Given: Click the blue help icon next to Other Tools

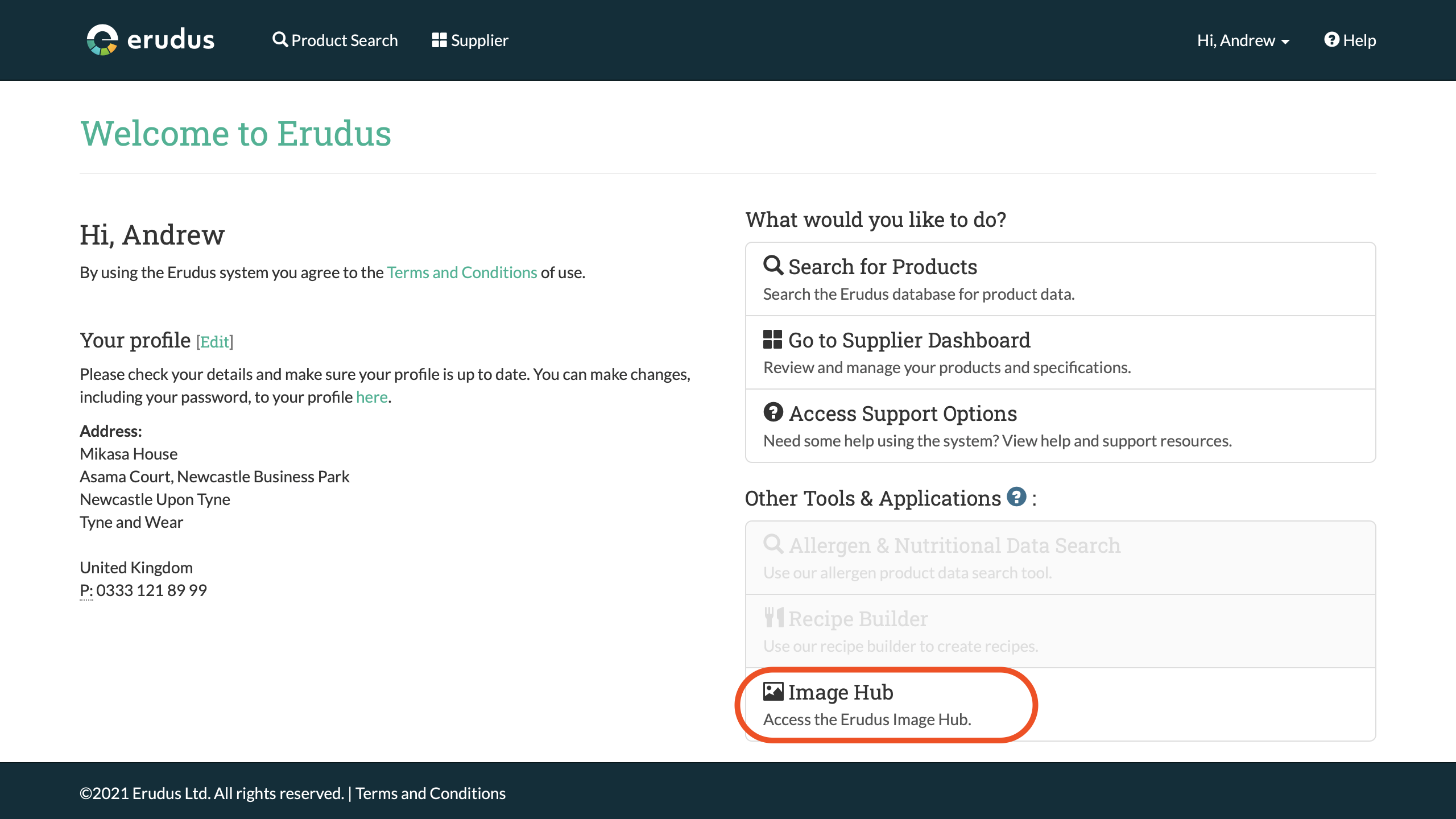Looking at the screenshot, I should click(1016, 497).
